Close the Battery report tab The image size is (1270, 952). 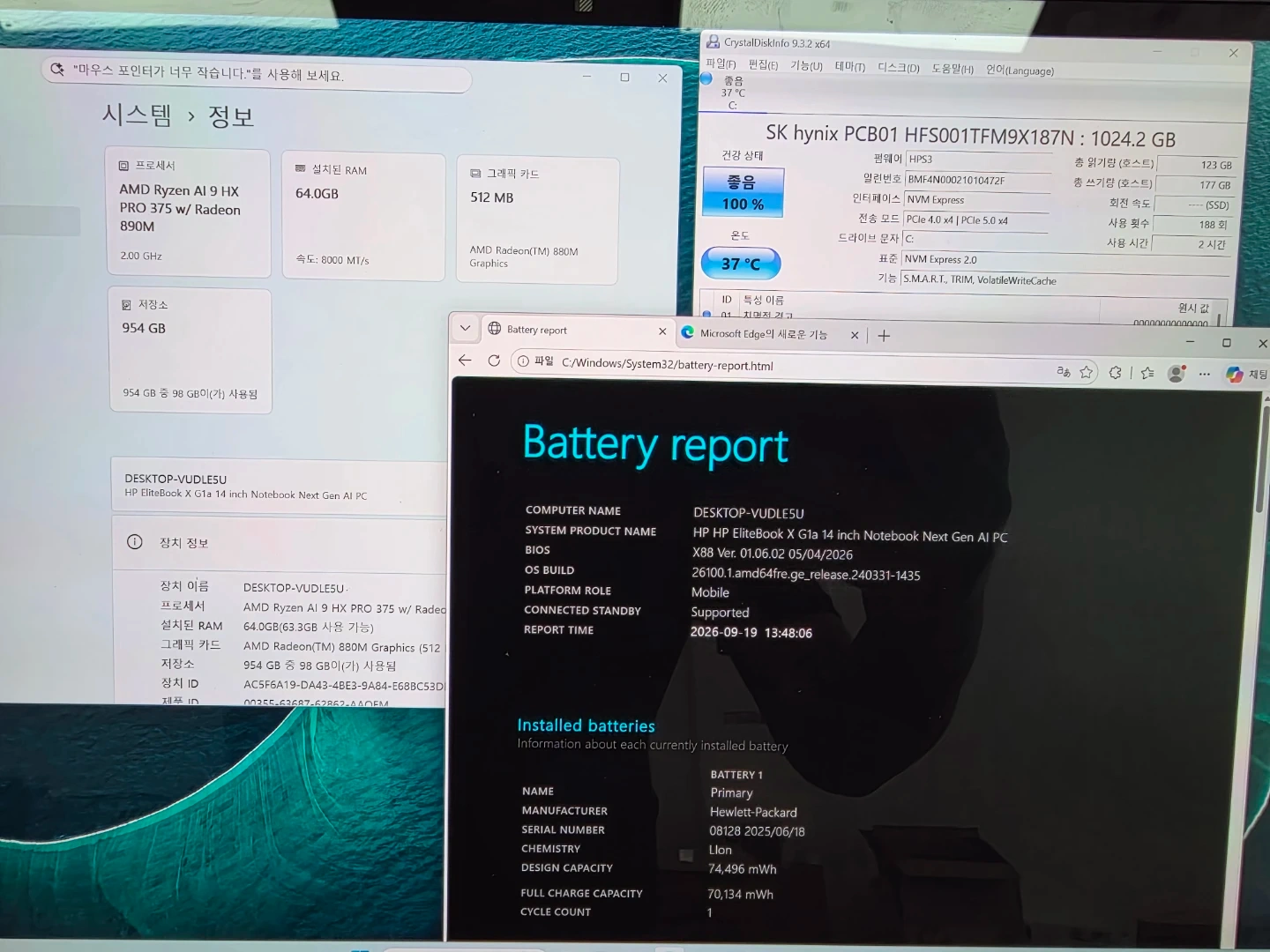[x=662, y=331]
